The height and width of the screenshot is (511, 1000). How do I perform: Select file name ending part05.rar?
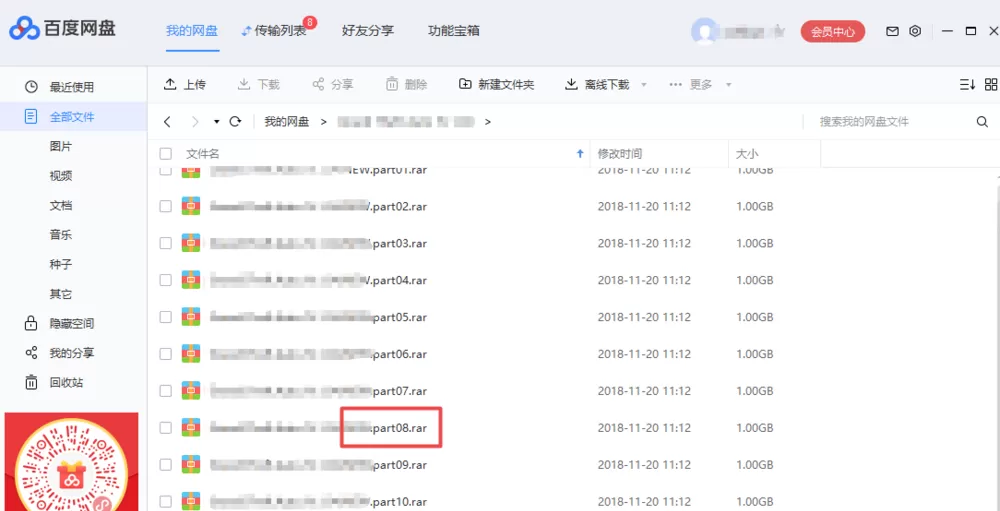(x=319, y=317)
